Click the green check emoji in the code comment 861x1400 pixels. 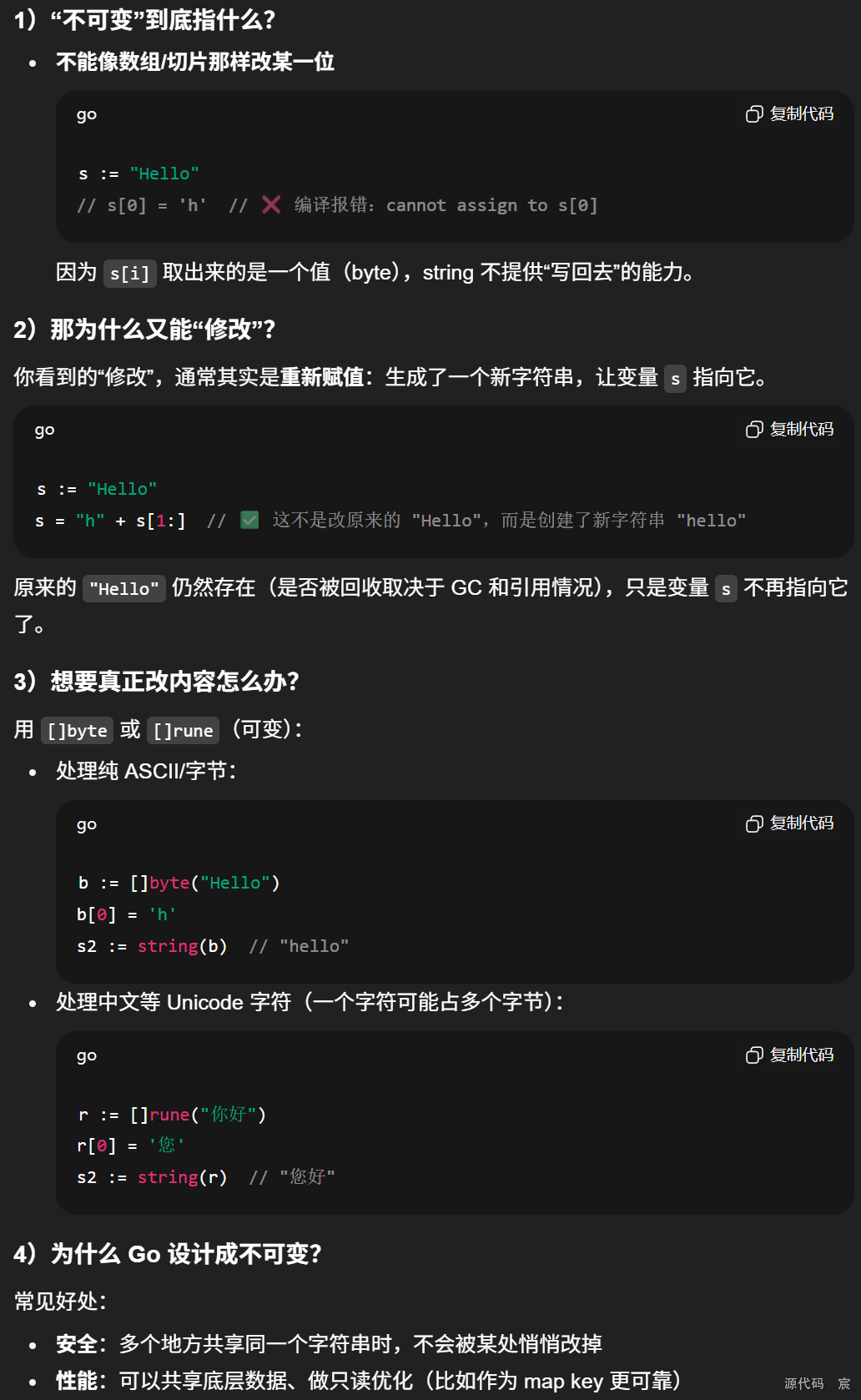coord(249,520)
